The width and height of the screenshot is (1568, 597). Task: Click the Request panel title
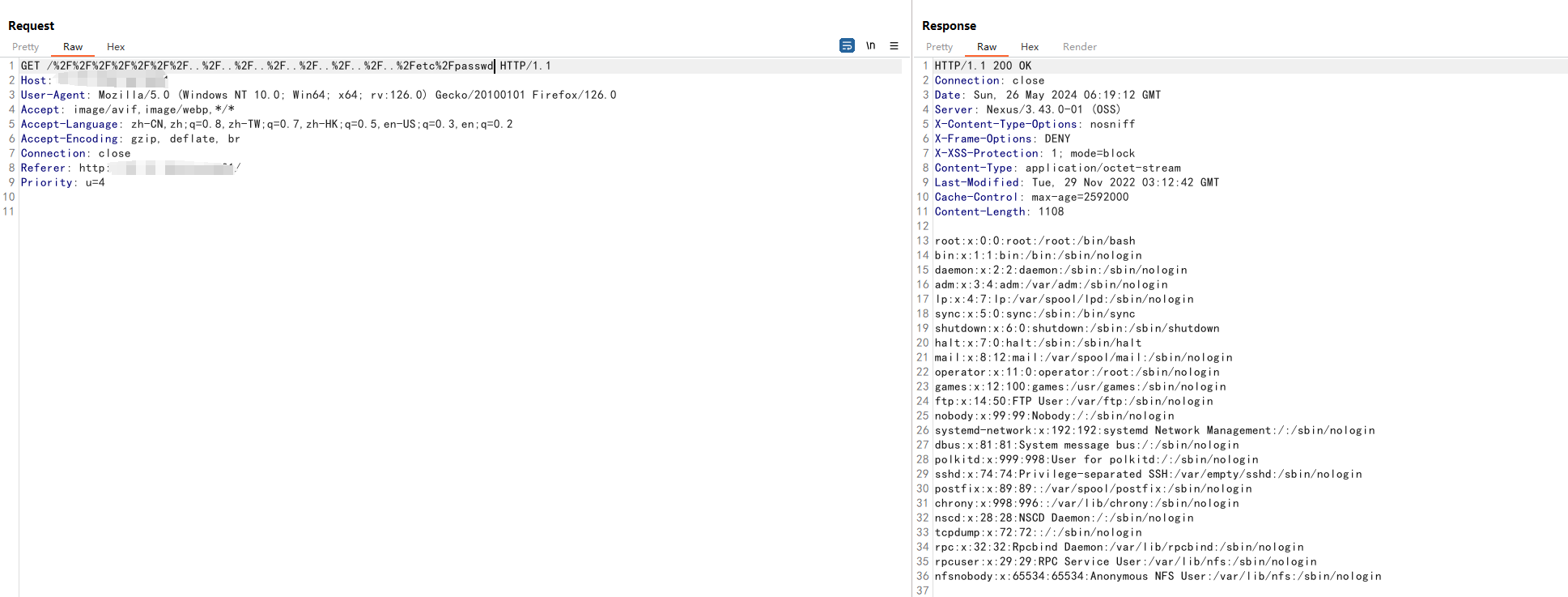tap(31, 26)
